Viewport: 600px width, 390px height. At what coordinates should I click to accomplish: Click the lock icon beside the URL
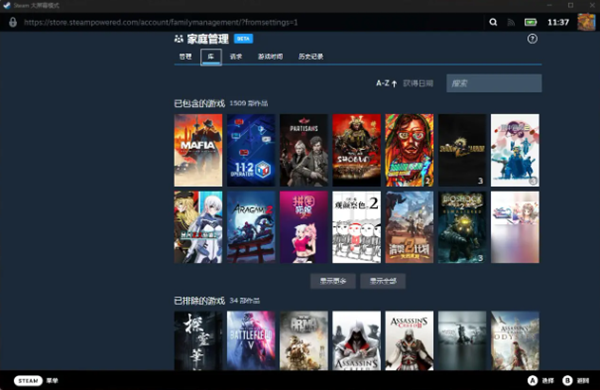tap(13, 22)
